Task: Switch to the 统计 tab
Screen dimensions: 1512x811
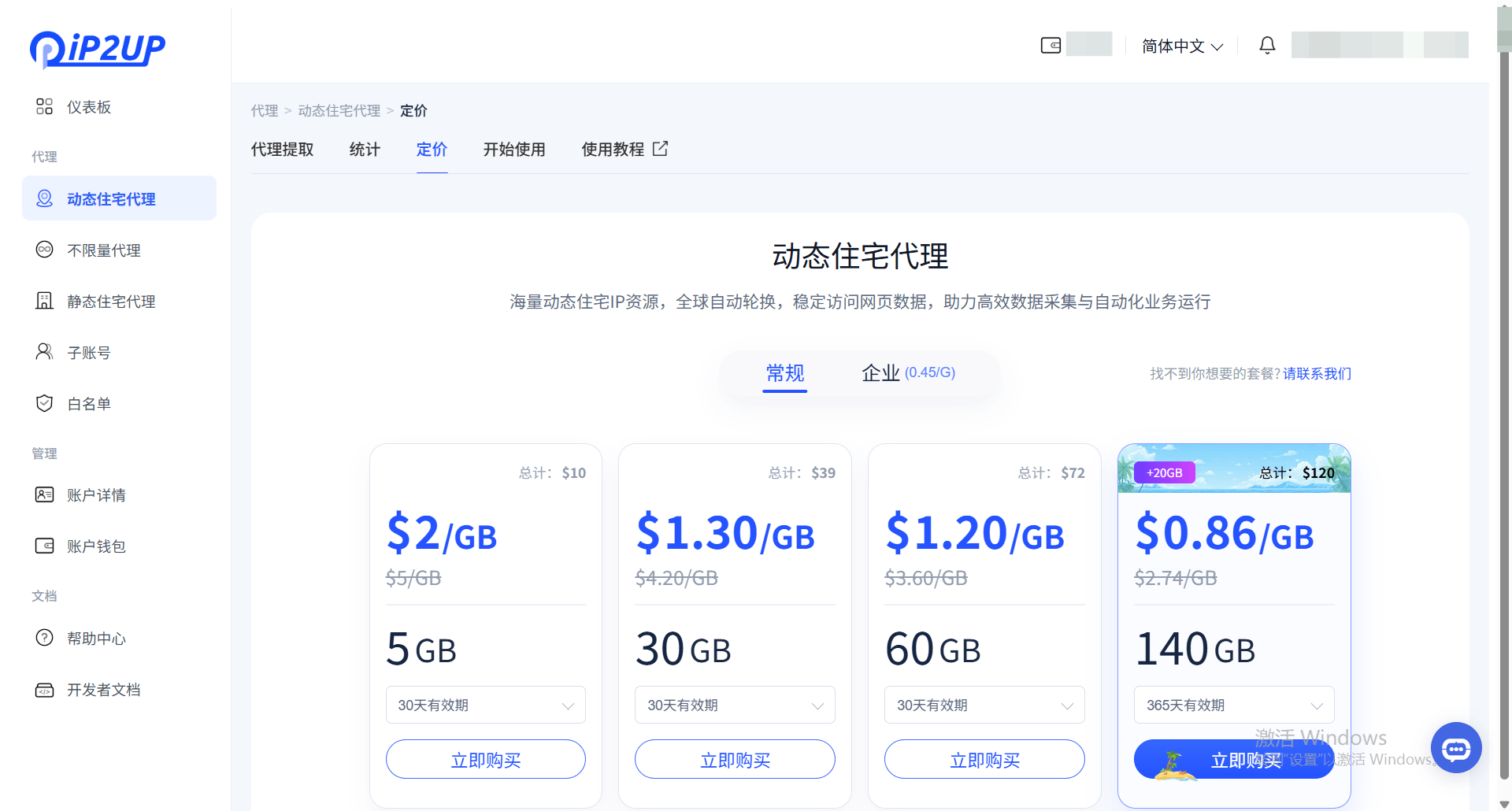Action: pos(365,150)
